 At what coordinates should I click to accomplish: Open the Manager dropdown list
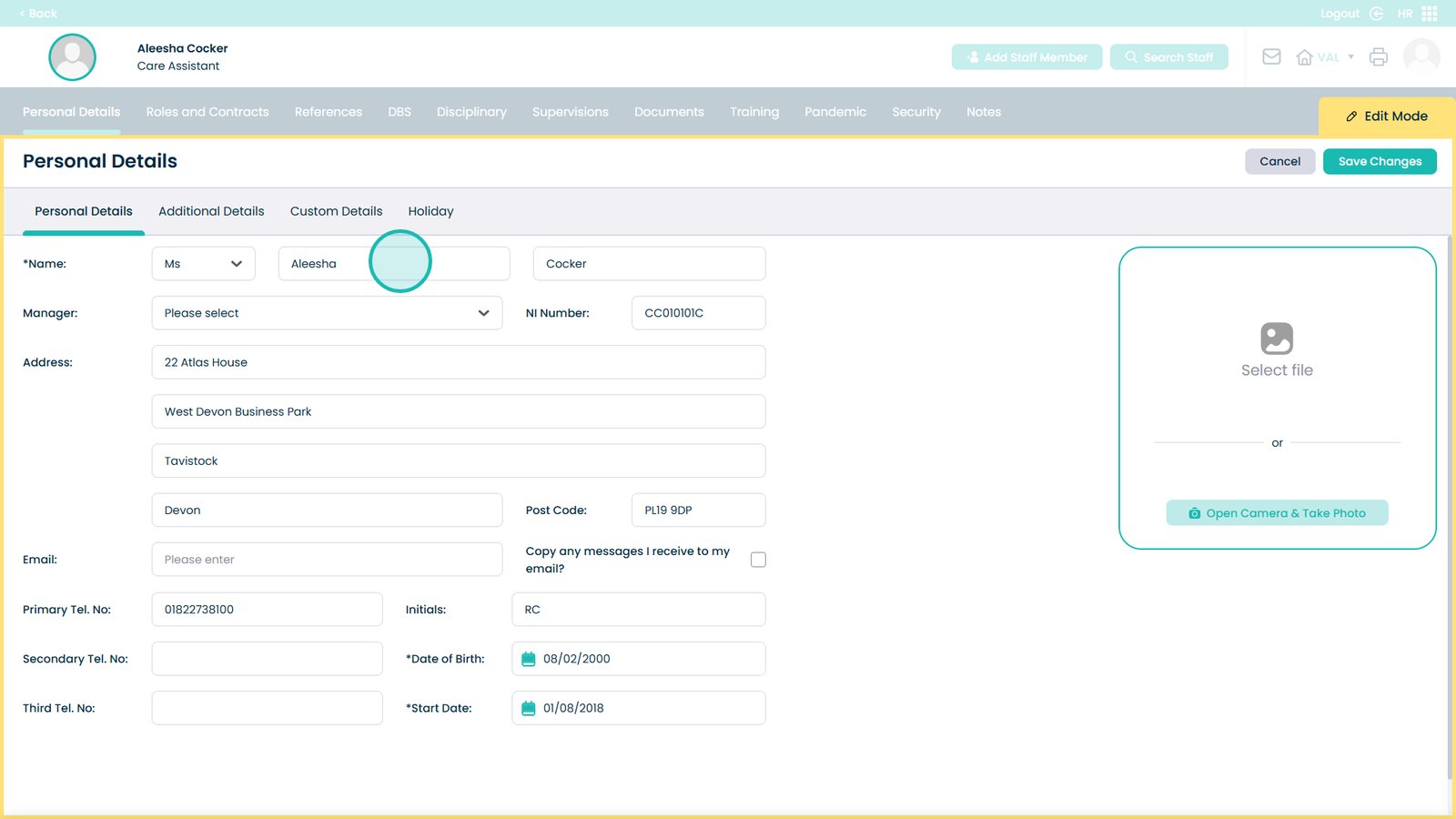[x=327, y=313]
